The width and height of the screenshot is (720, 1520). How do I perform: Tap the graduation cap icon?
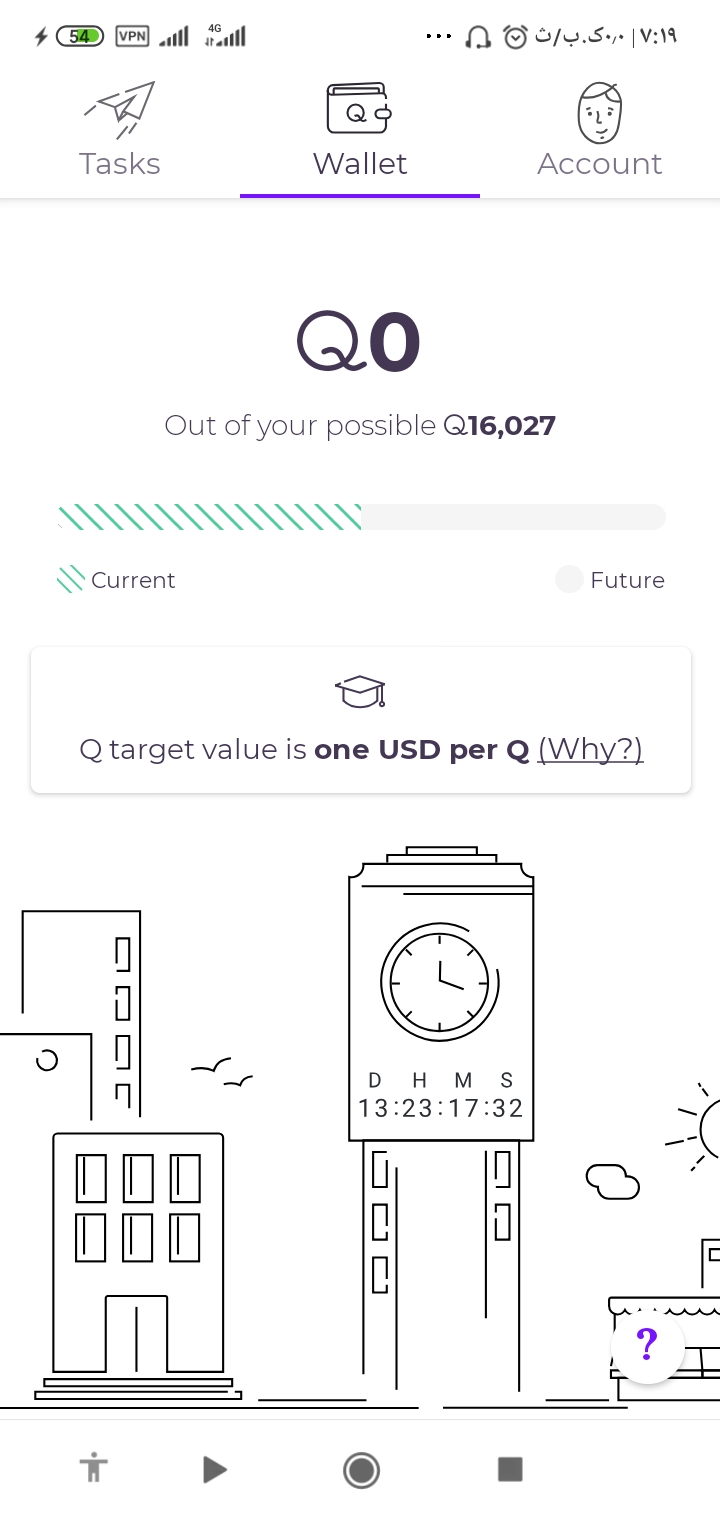pos(360,691)
